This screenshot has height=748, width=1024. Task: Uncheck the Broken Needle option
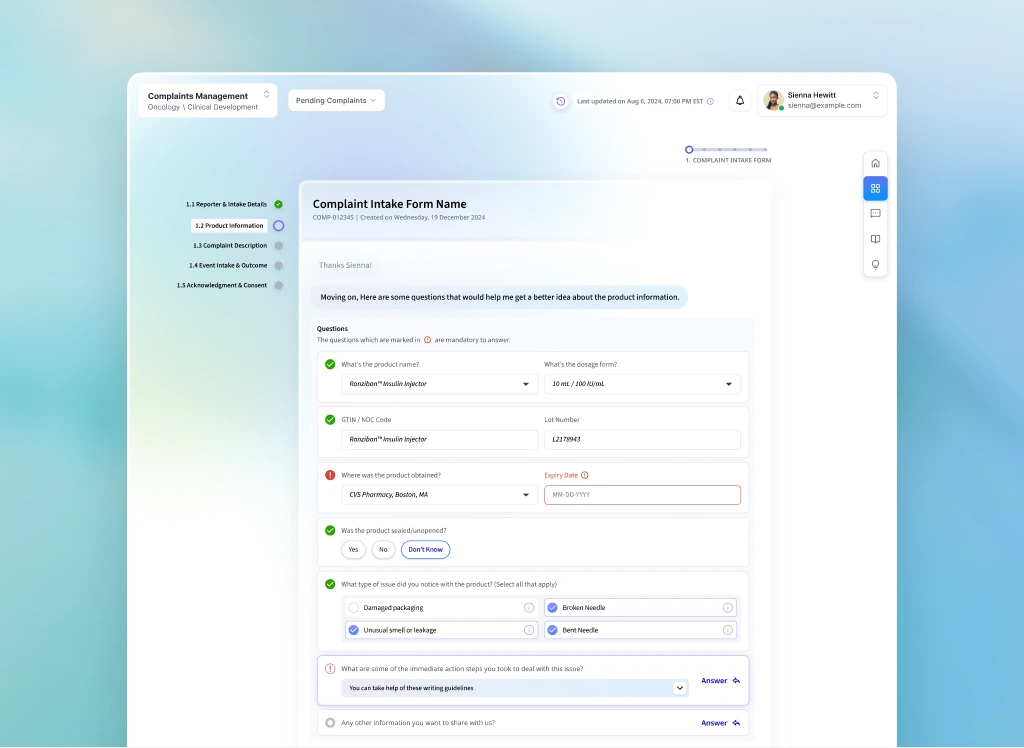pos(552,608)
